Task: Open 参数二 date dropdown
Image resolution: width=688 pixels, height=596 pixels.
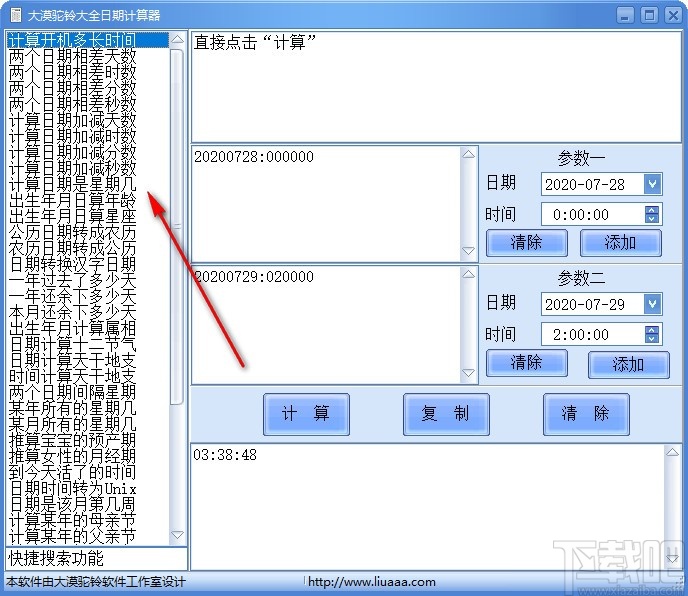Action: coord(652,304)
